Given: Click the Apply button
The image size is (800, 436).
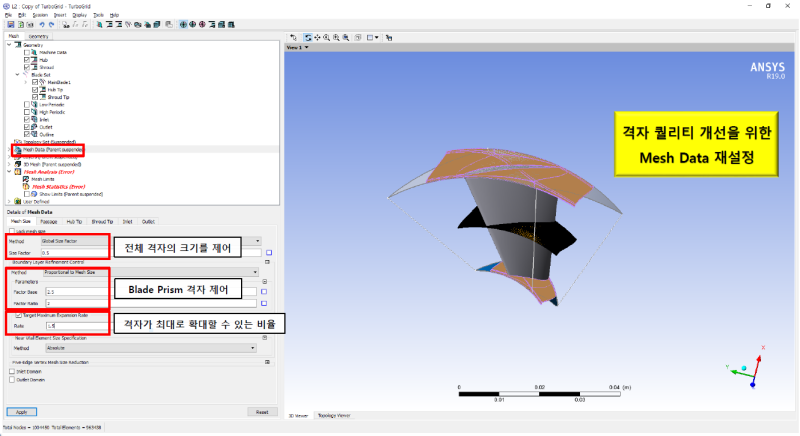Looking at the screenshot, I should (x=21, y=412).
